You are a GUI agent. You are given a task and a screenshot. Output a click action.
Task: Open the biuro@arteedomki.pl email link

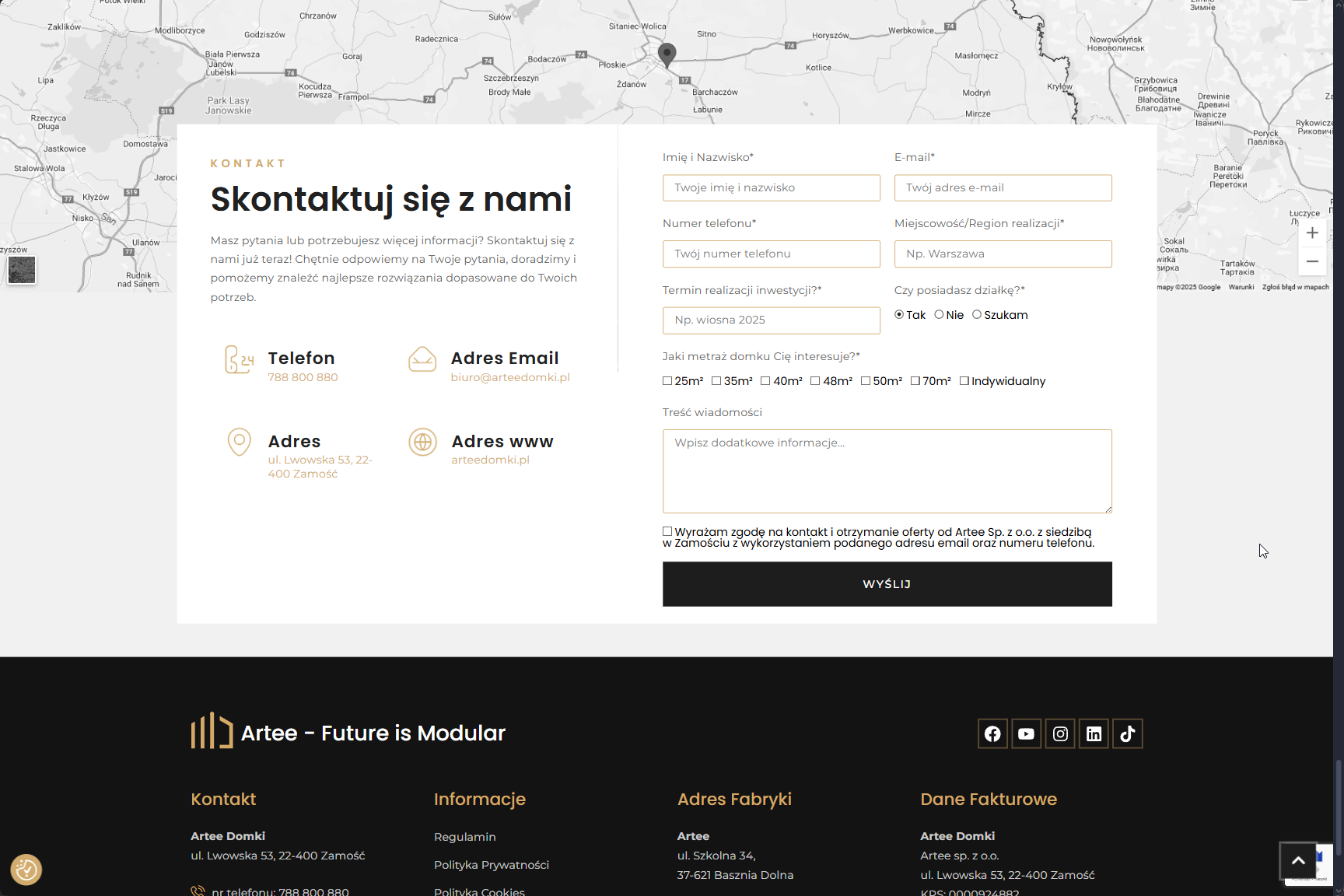pyautogui.click(x=510, y=377)
